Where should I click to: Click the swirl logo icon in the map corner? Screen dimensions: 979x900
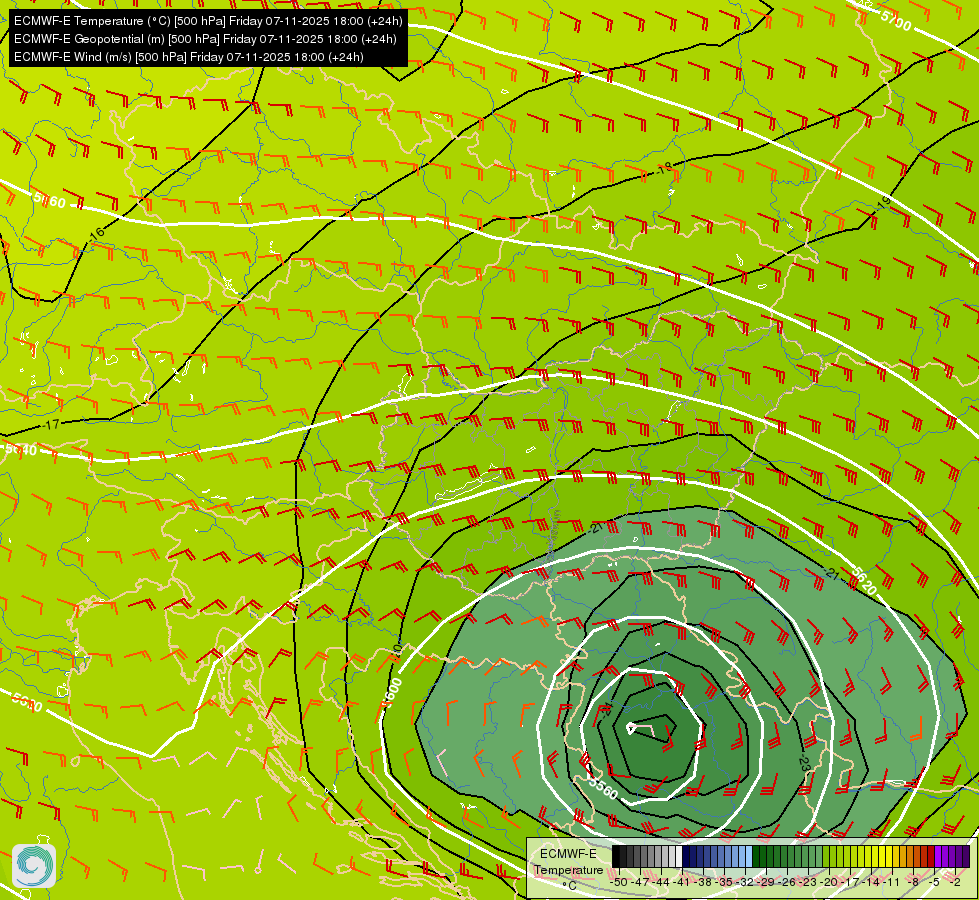click(x=34, y=866)
